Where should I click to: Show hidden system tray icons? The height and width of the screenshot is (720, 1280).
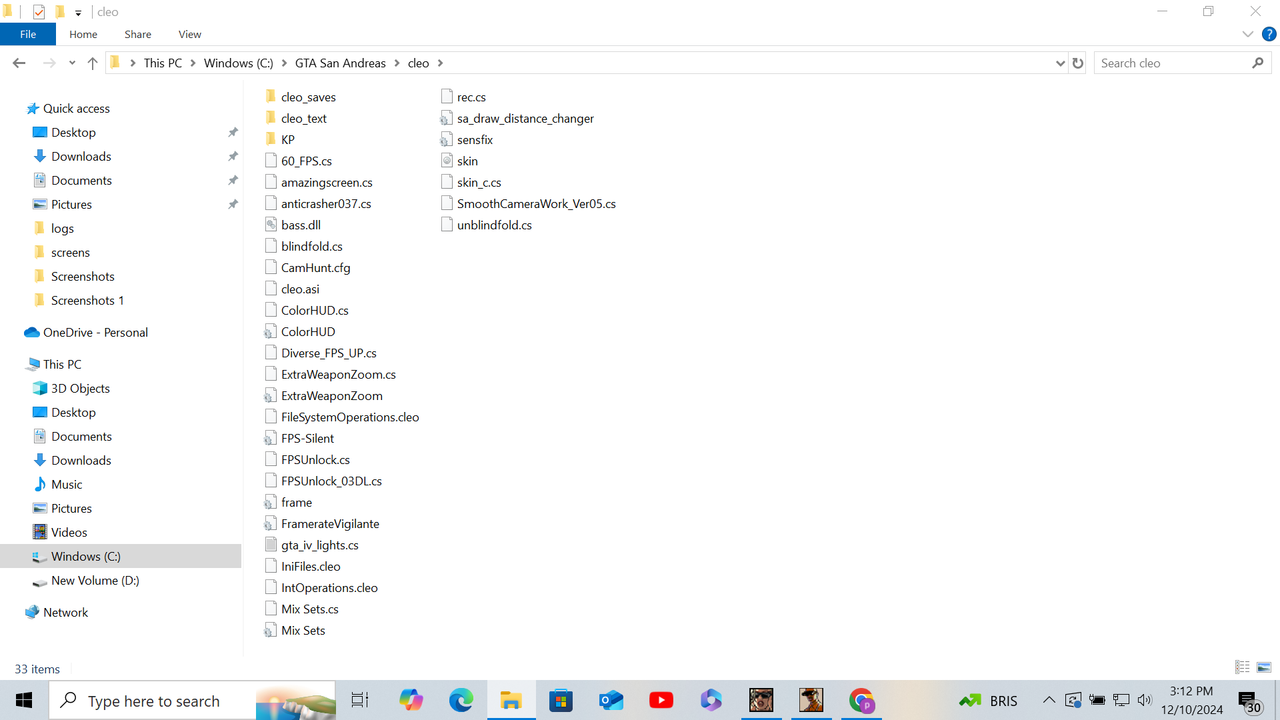pyautogui.click(x=1049, y=700)
